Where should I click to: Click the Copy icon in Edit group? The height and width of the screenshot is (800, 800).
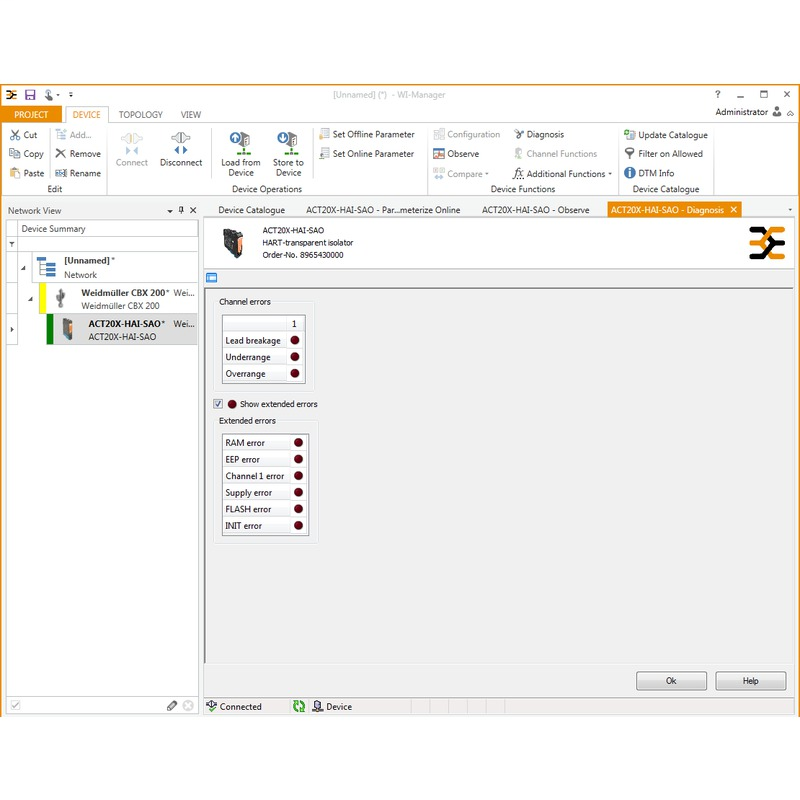coord(15,154)
